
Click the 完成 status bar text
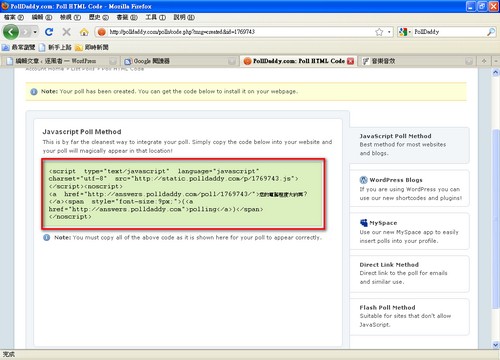pos(9,354)
